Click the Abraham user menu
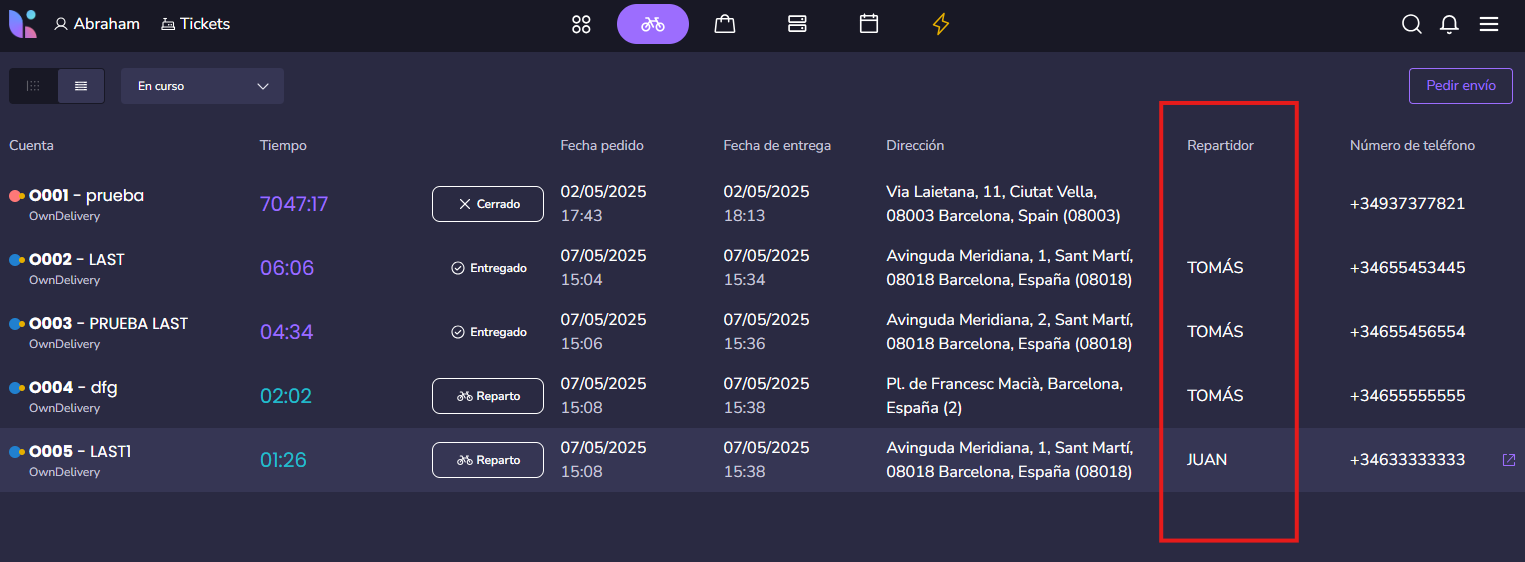The image size is (1525, 562). [x=97, y=24]
